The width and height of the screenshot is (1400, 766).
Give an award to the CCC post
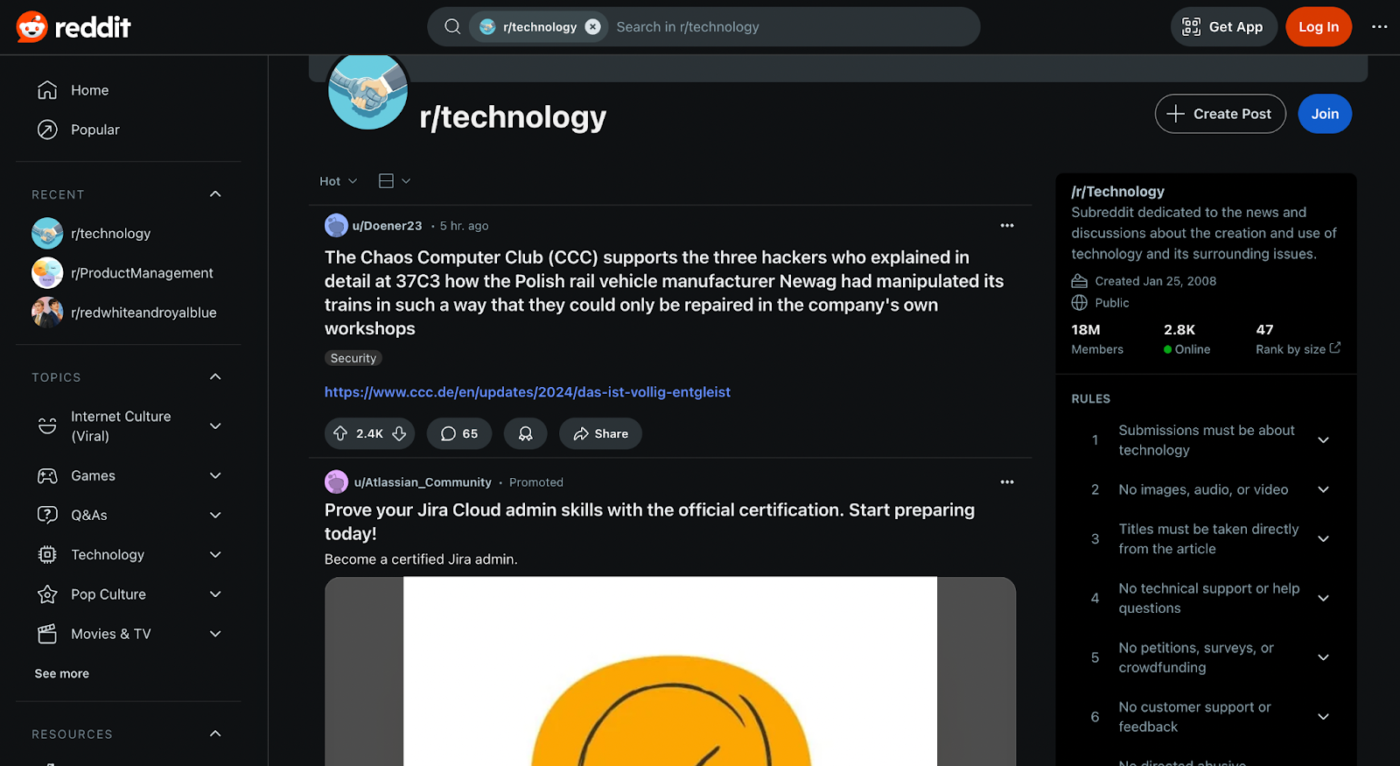click(525, 434)
